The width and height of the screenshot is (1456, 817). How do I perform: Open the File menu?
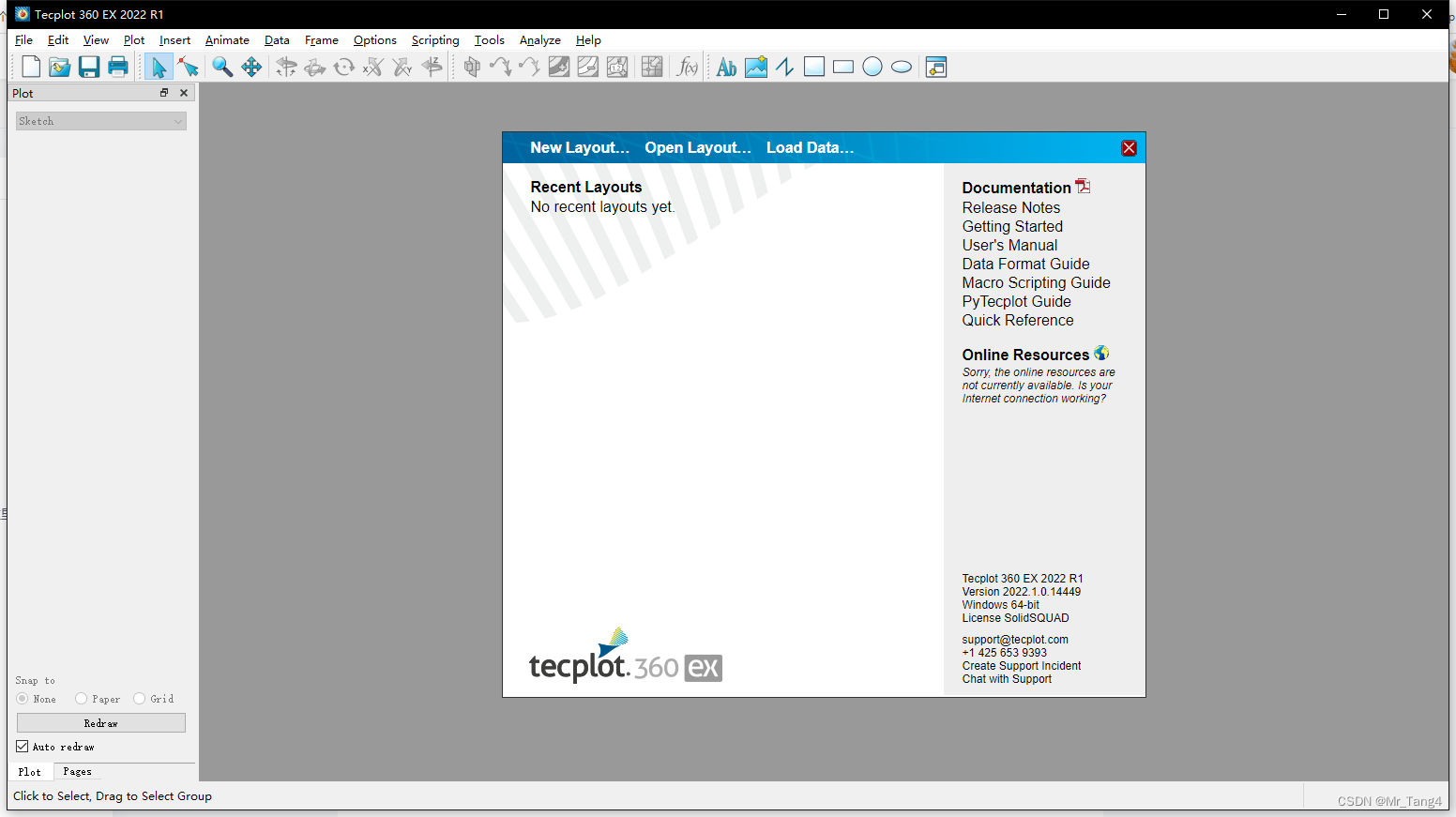pyautogui.click(x=23, y=39)
